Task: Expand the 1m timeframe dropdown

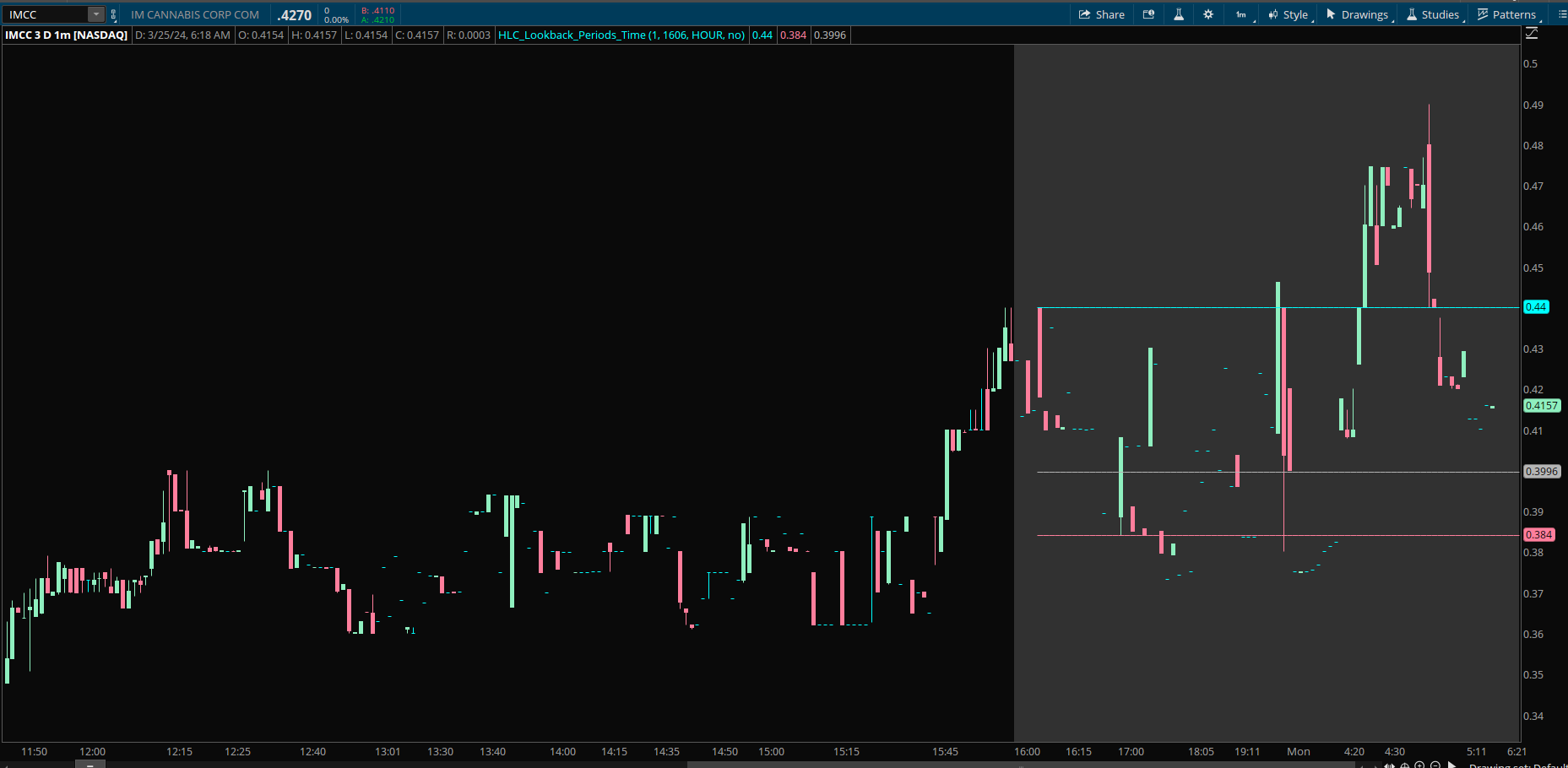Action: pyautogui.click(x=1242, y=14)
